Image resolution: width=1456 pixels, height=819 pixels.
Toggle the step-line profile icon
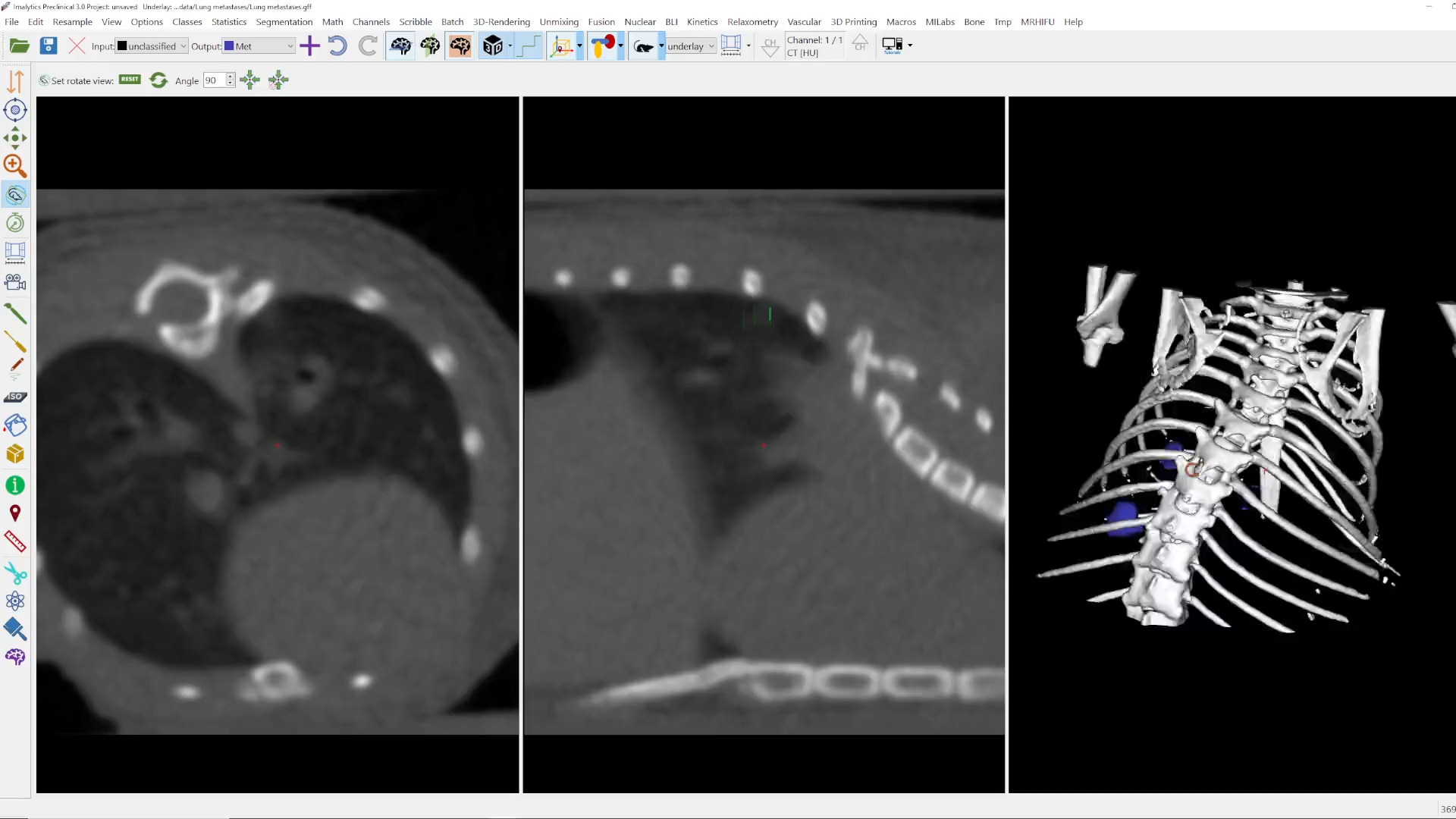(529, 46)
